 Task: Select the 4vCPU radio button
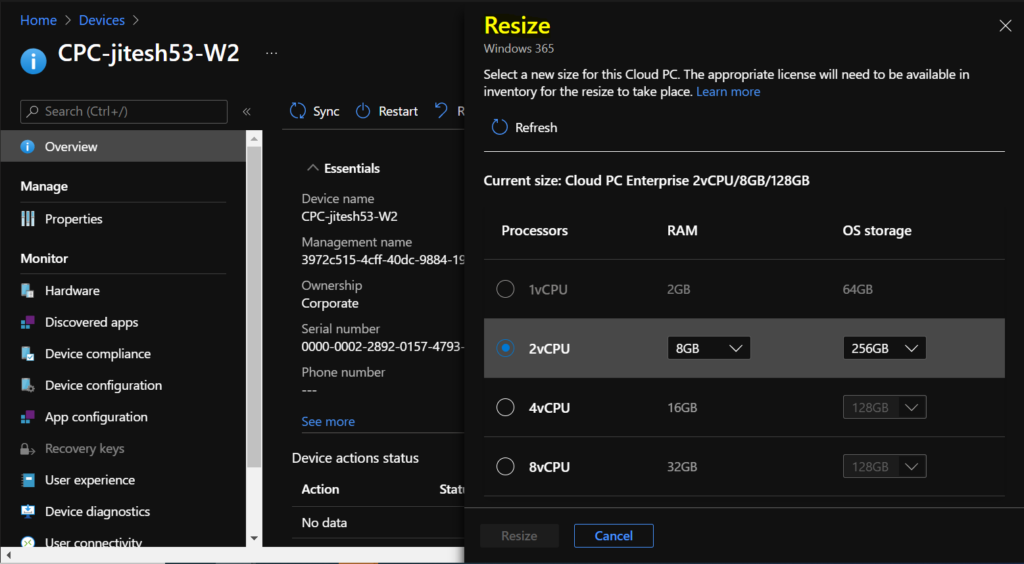point(505,407)
